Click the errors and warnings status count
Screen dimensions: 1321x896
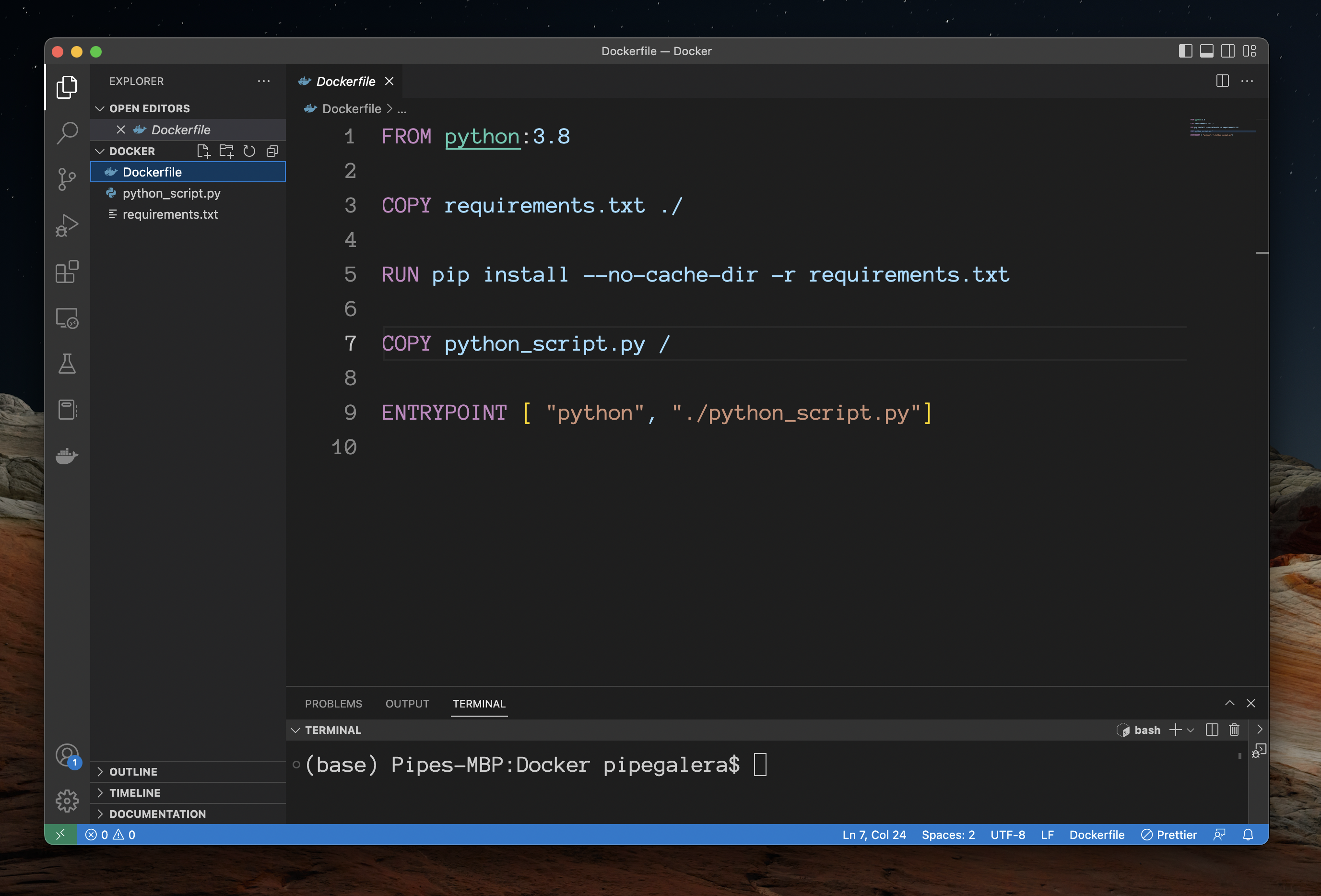(110, 835)
